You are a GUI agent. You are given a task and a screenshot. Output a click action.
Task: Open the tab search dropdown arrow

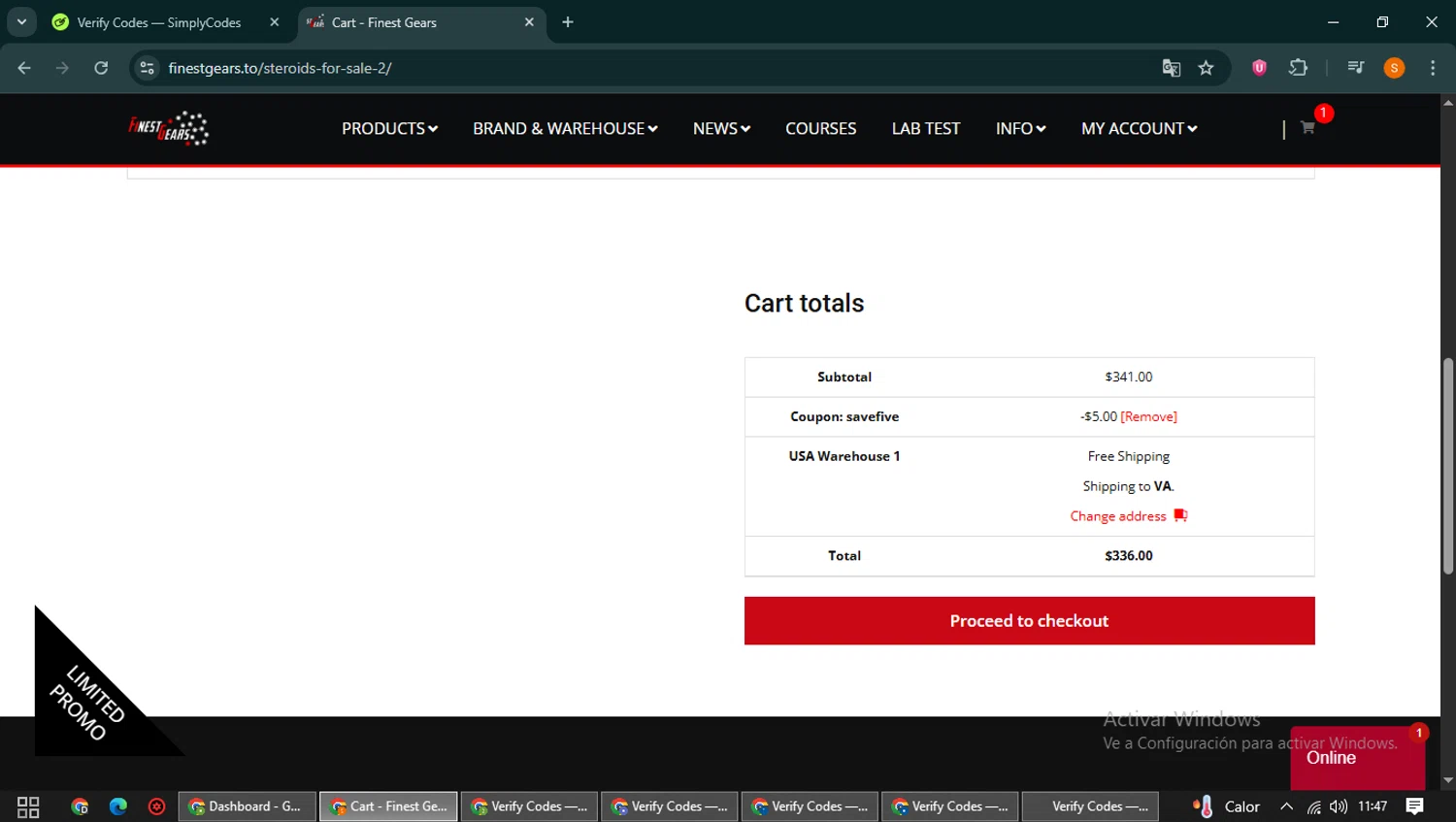(x=21, y=21)
